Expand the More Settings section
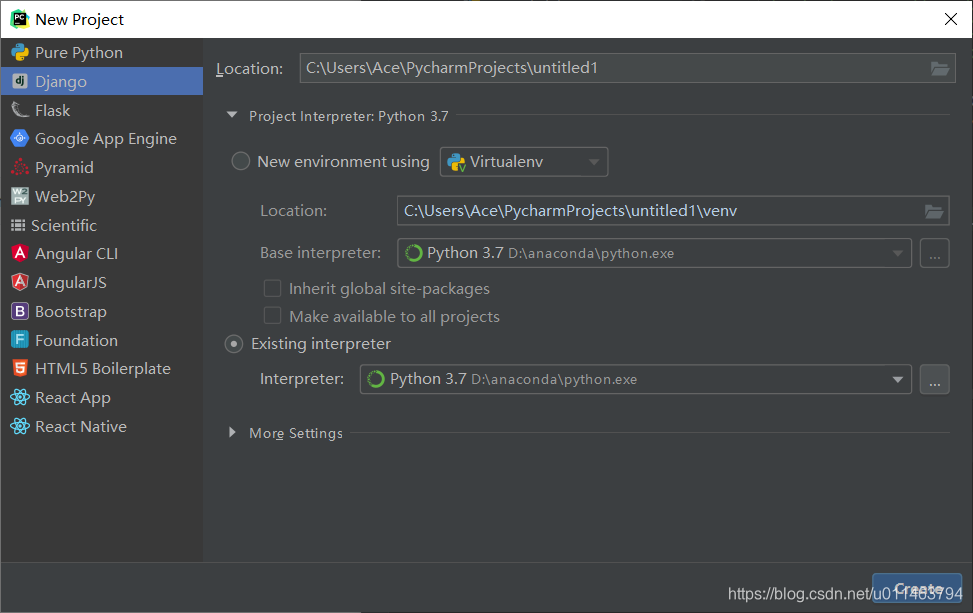The image size is (973, 613). click(232, 432)
